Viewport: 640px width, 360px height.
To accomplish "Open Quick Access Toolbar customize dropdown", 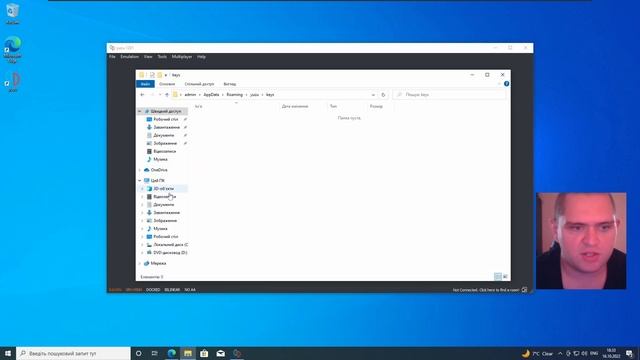I will (x=166, y=75).
